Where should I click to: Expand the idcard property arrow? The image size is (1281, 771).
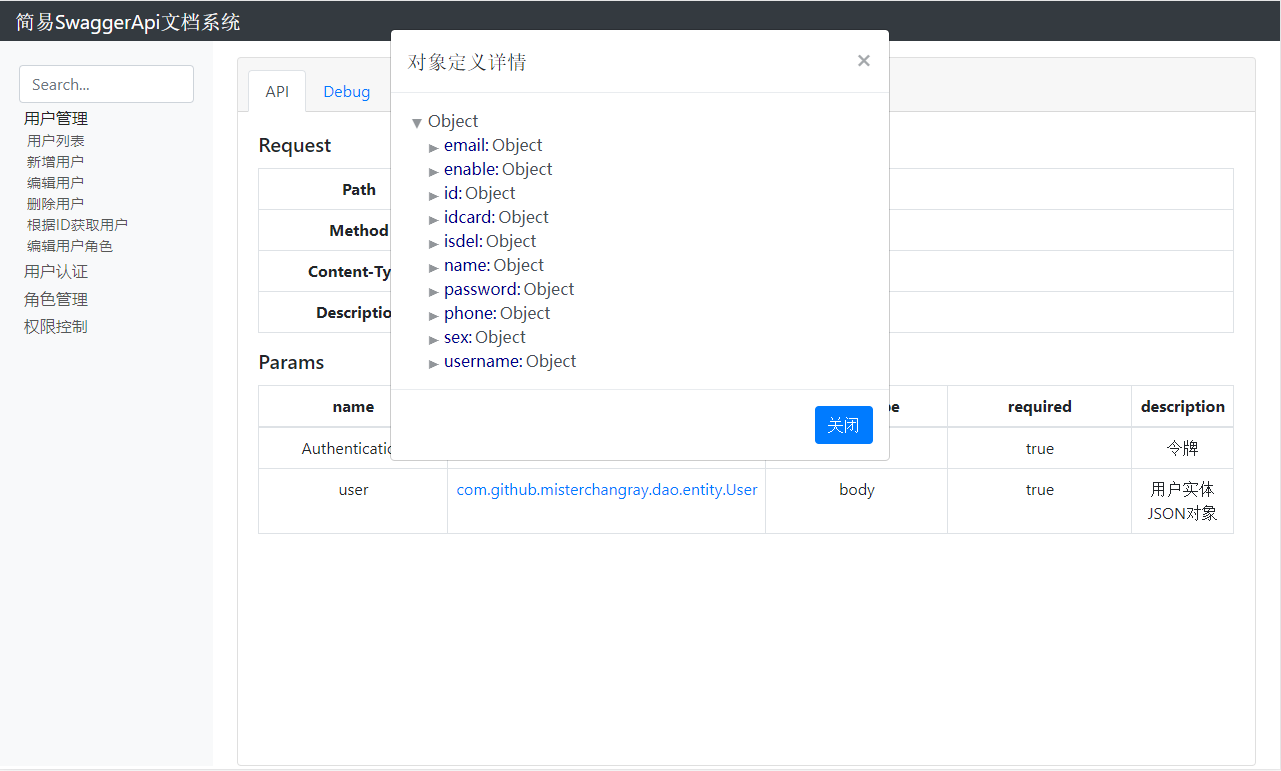click(434, 219)
